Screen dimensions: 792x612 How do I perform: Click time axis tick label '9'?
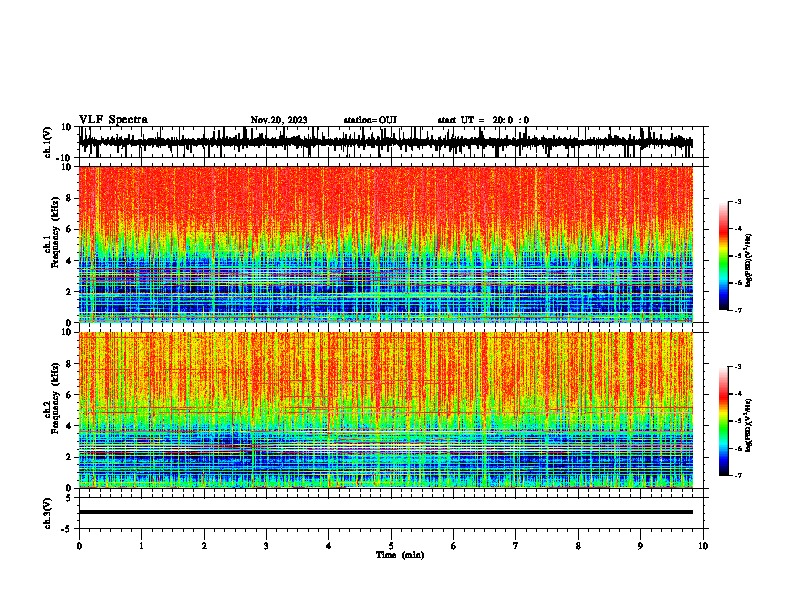tap(640, 546)
